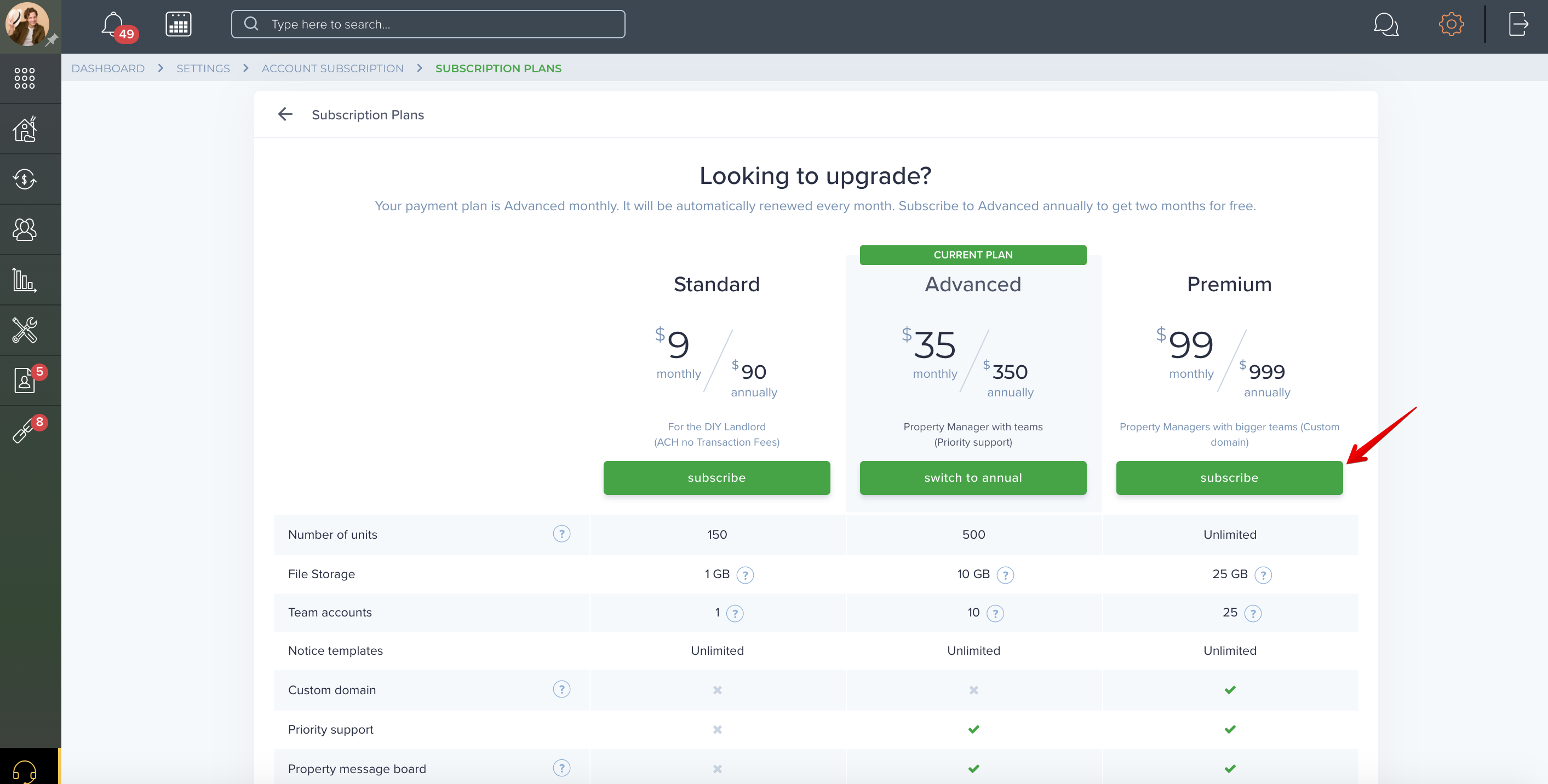The image size is (1548, 784).
Task: Open the properties house icon in sidebar
Action: pos(25,129)
